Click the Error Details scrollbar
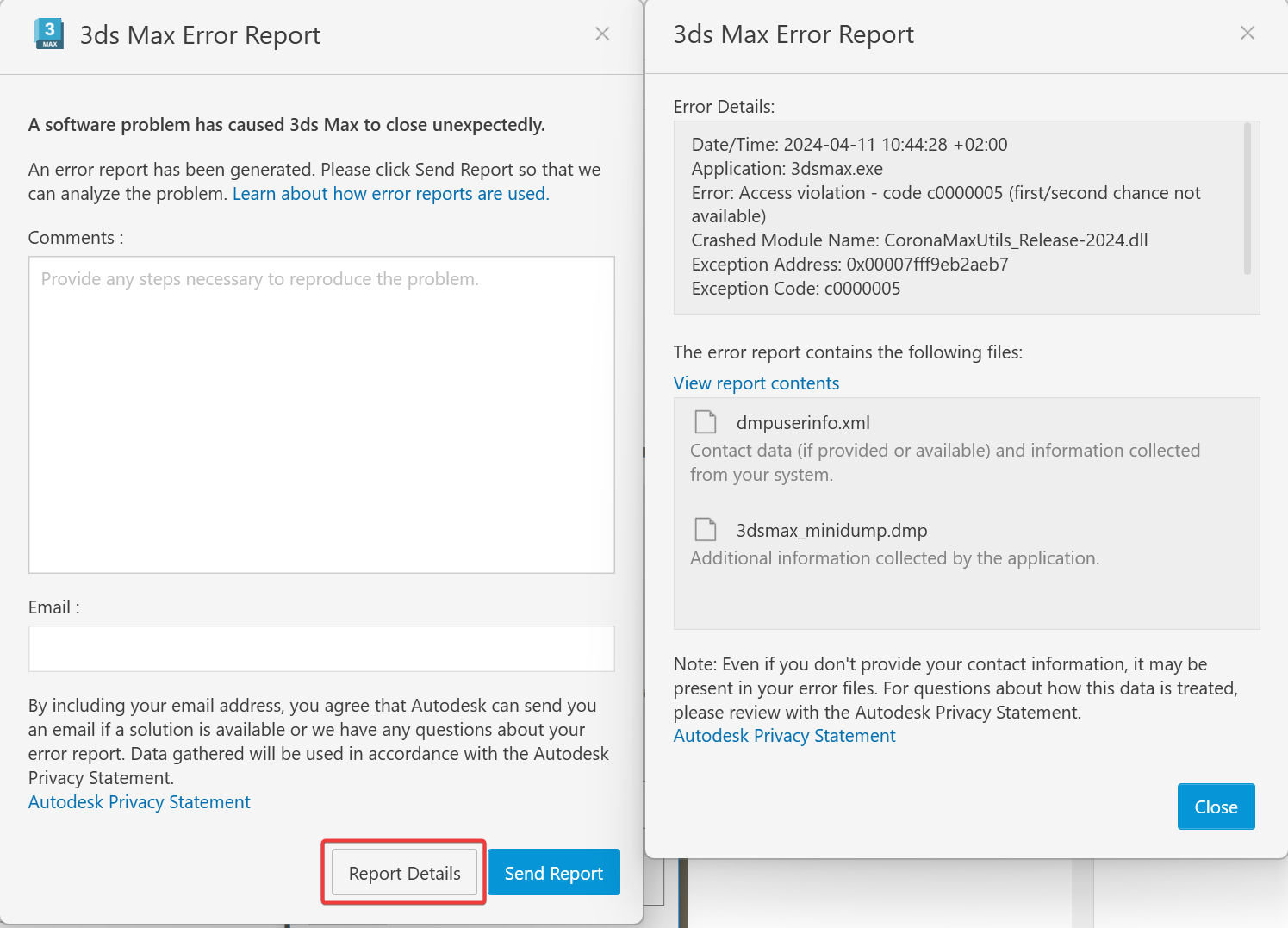The image size is (1288, 928). tap(1247, 200)
